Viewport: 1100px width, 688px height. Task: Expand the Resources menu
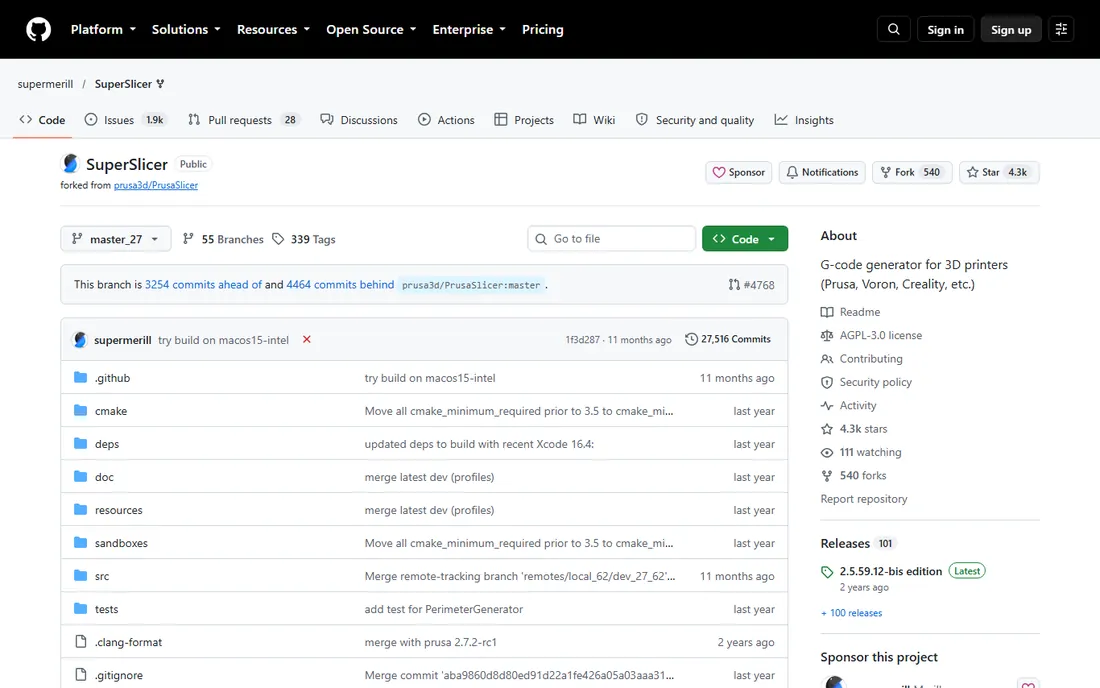(x=273, y=29)
